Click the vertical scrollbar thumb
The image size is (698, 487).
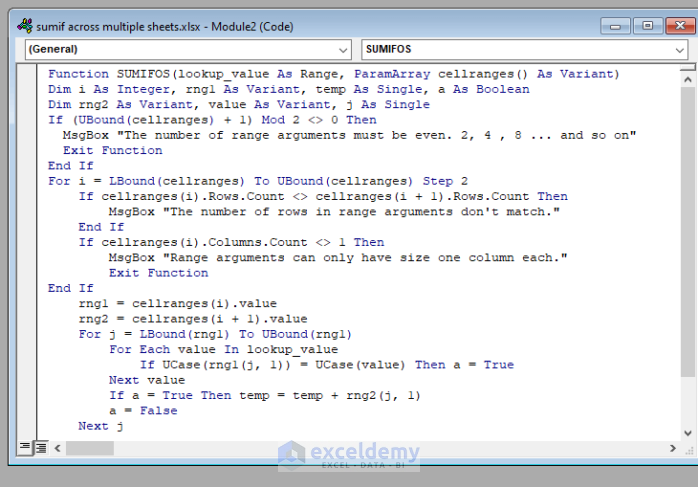point(687,232)
